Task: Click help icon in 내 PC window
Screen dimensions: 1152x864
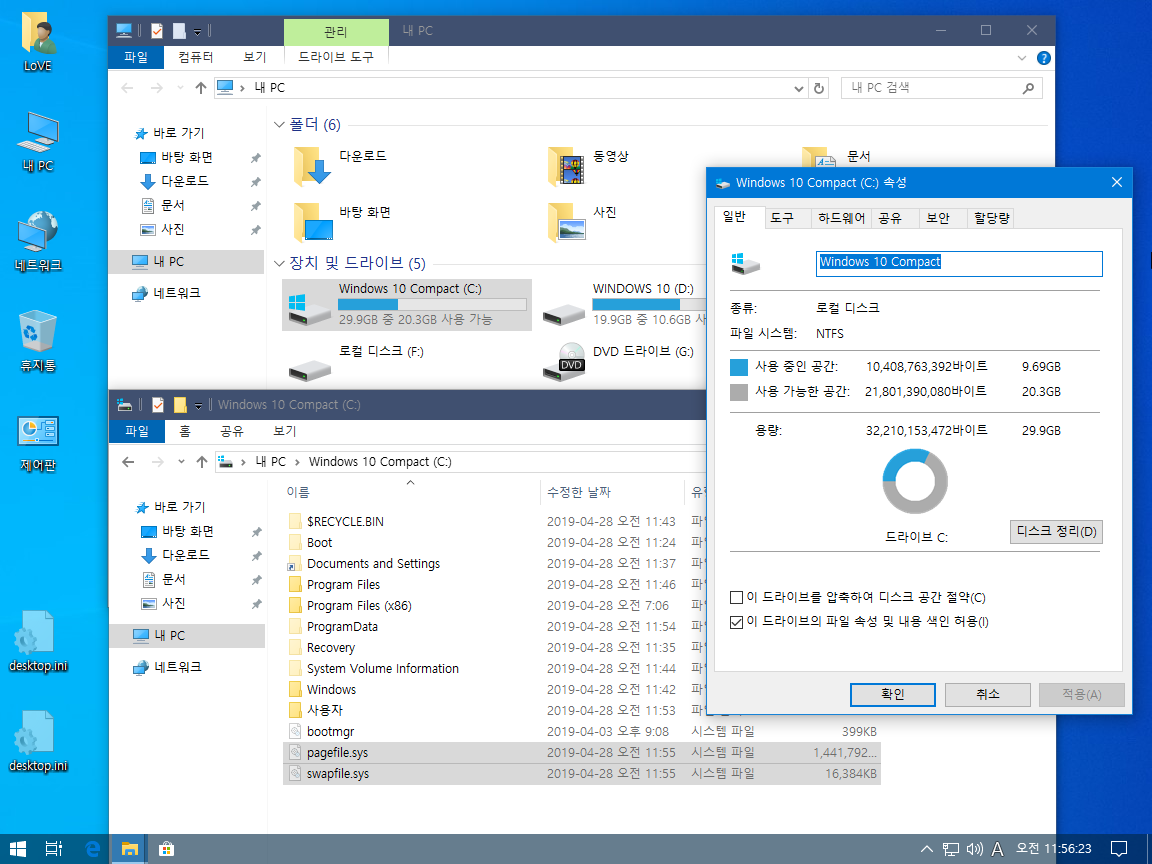Action: tap(1043, 58)
